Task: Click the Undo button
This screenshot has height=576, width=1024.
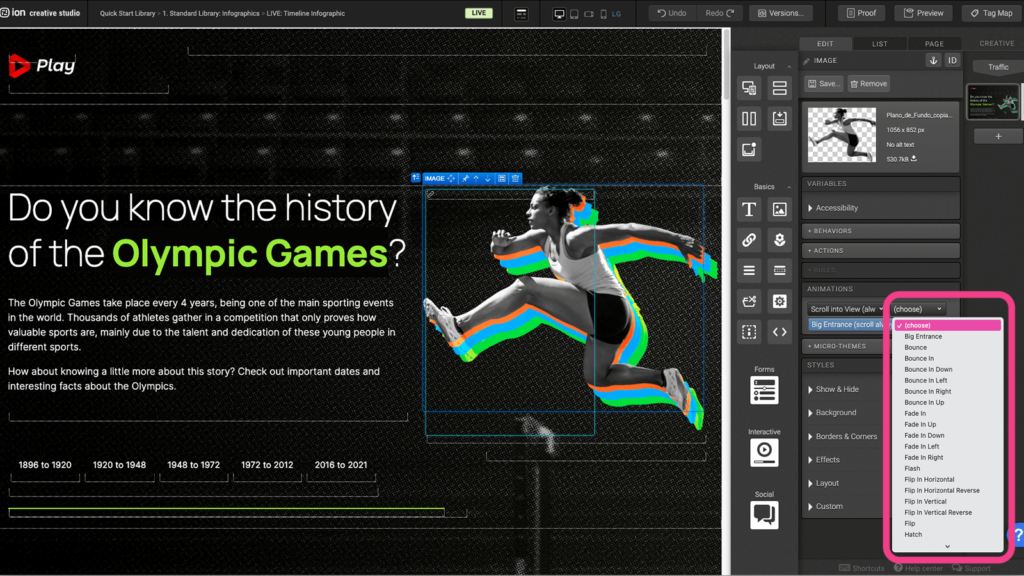Action: click(671, 13)
